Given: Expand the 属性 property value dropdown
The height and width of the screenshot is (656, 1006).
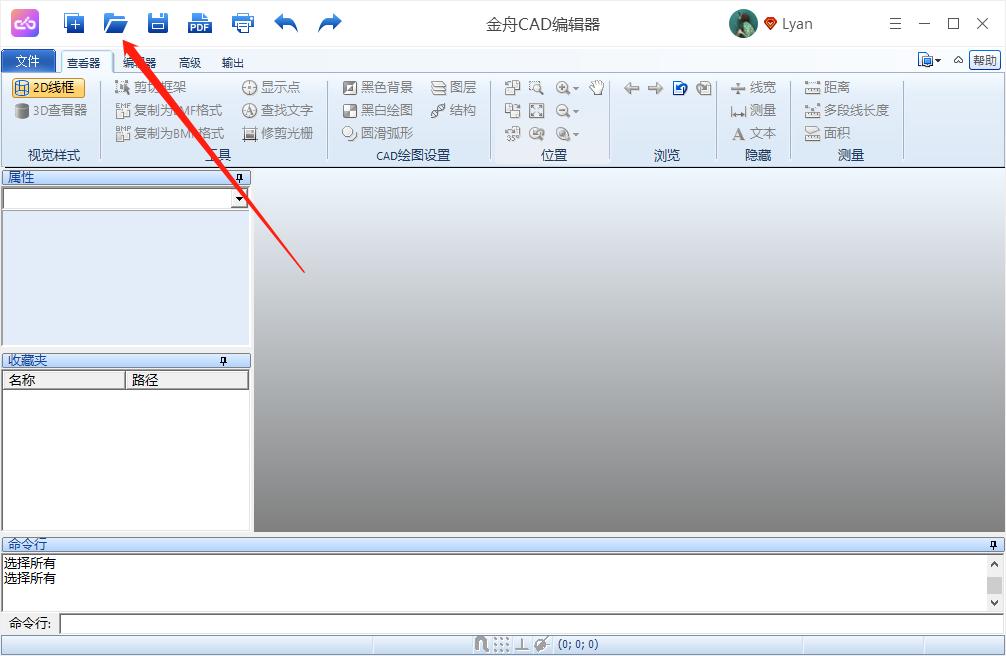Looking at the screenshot, I should [241, 198].
